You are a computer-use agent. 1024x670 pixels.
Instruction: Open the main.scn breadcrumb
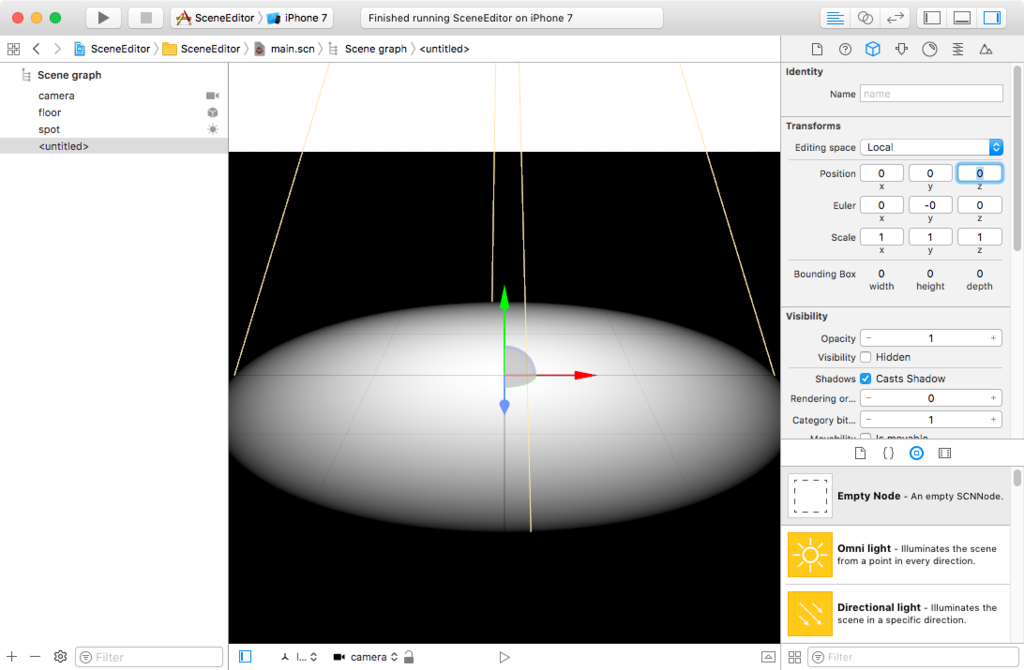click(285, 49)
